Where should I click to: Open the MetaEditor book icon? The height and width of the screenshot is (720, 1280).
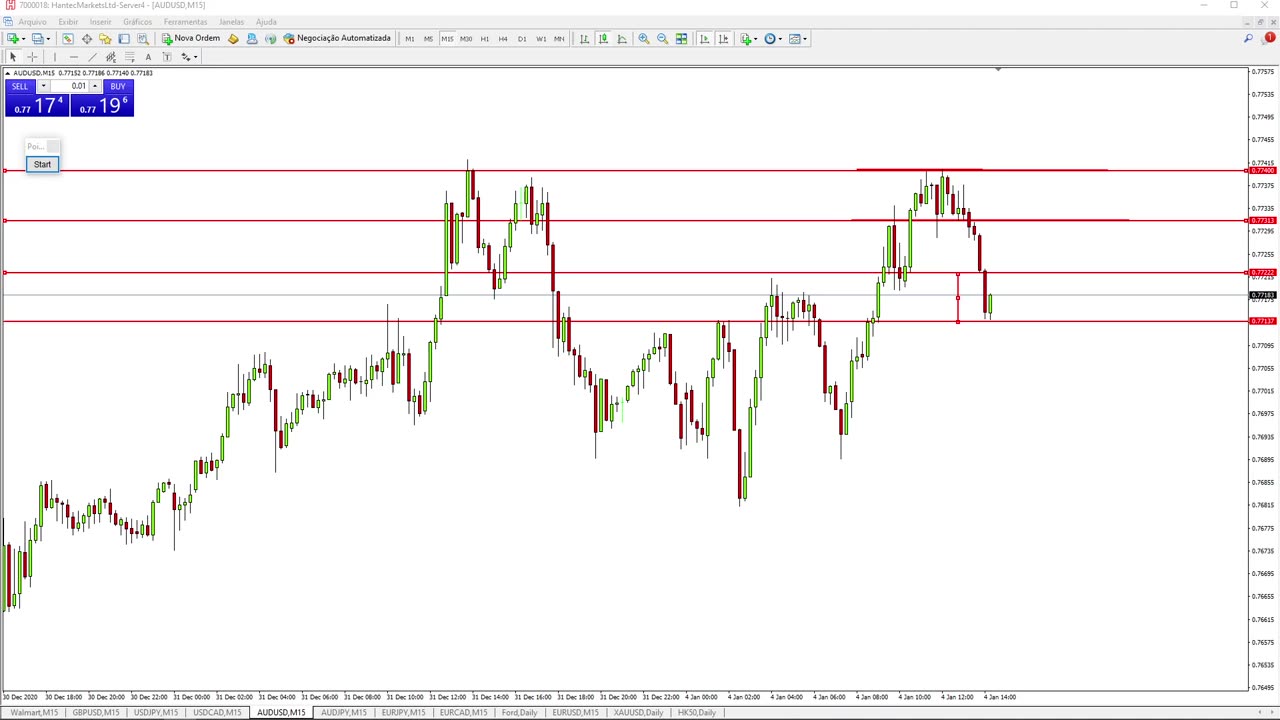click(x=233, y=39)
